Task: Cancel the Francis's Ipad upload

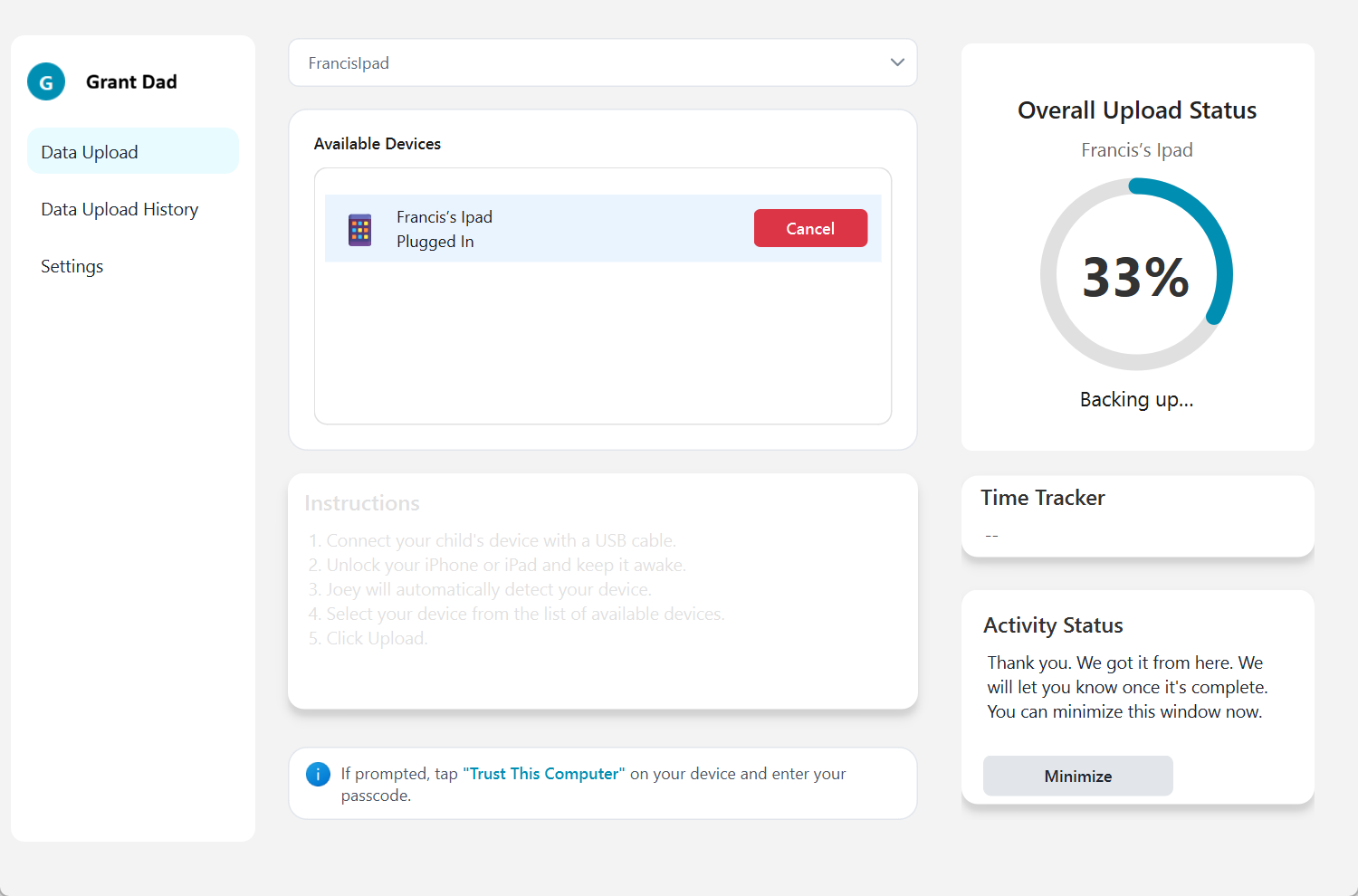Action: pyautogui.click(x=810, y=229)
